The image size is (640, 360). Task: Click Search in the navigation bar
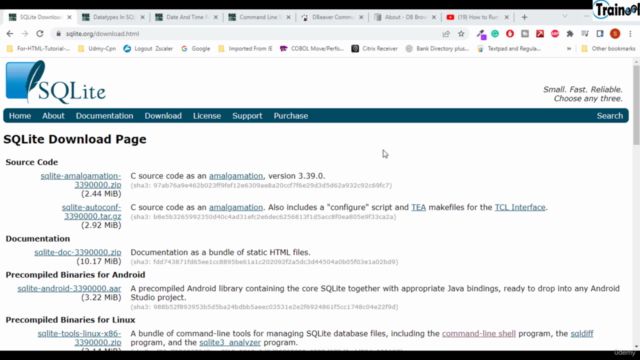pos(610,116)
